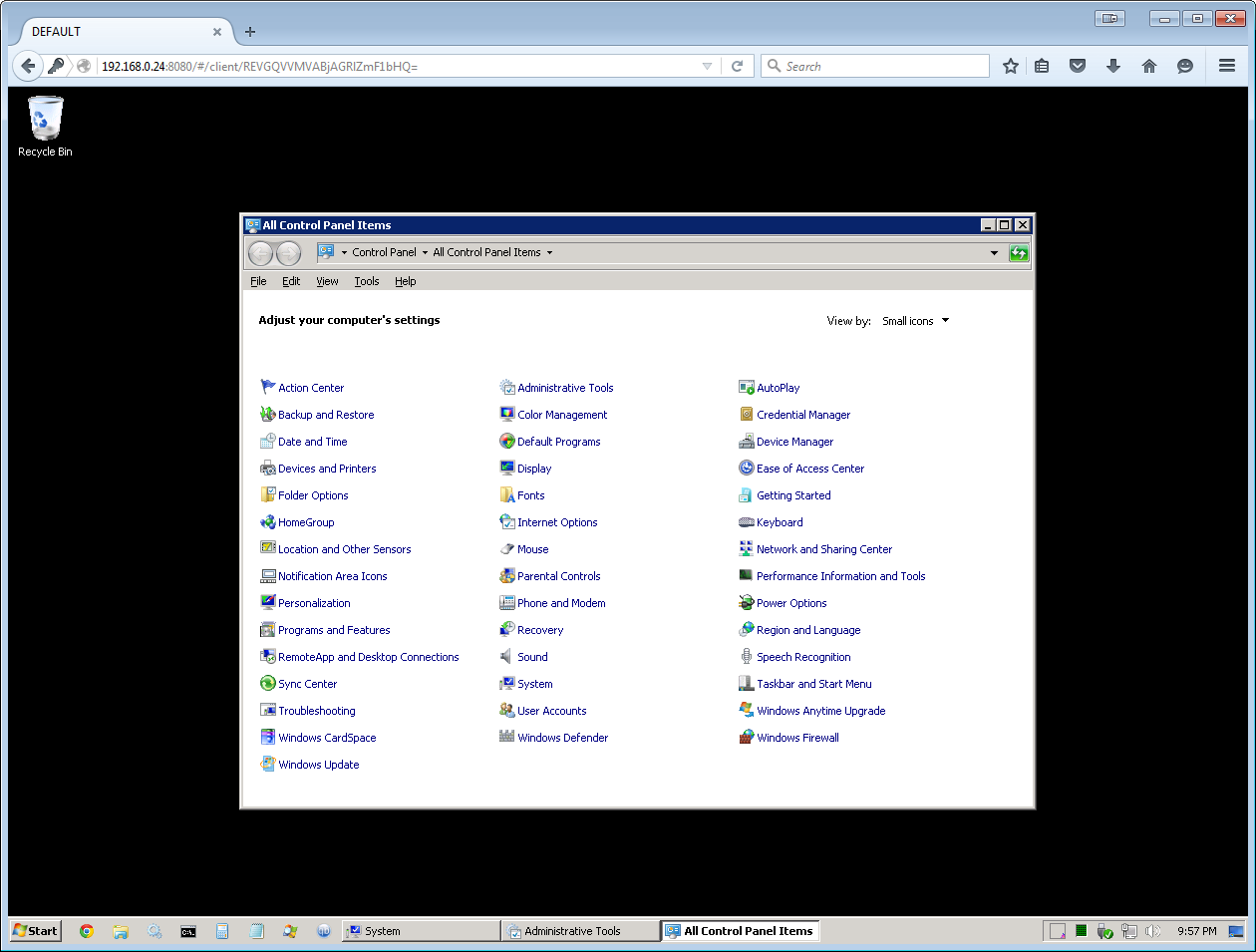
Task: Expand the address bar history dropdown arrow
Action: tap(994, 253)
